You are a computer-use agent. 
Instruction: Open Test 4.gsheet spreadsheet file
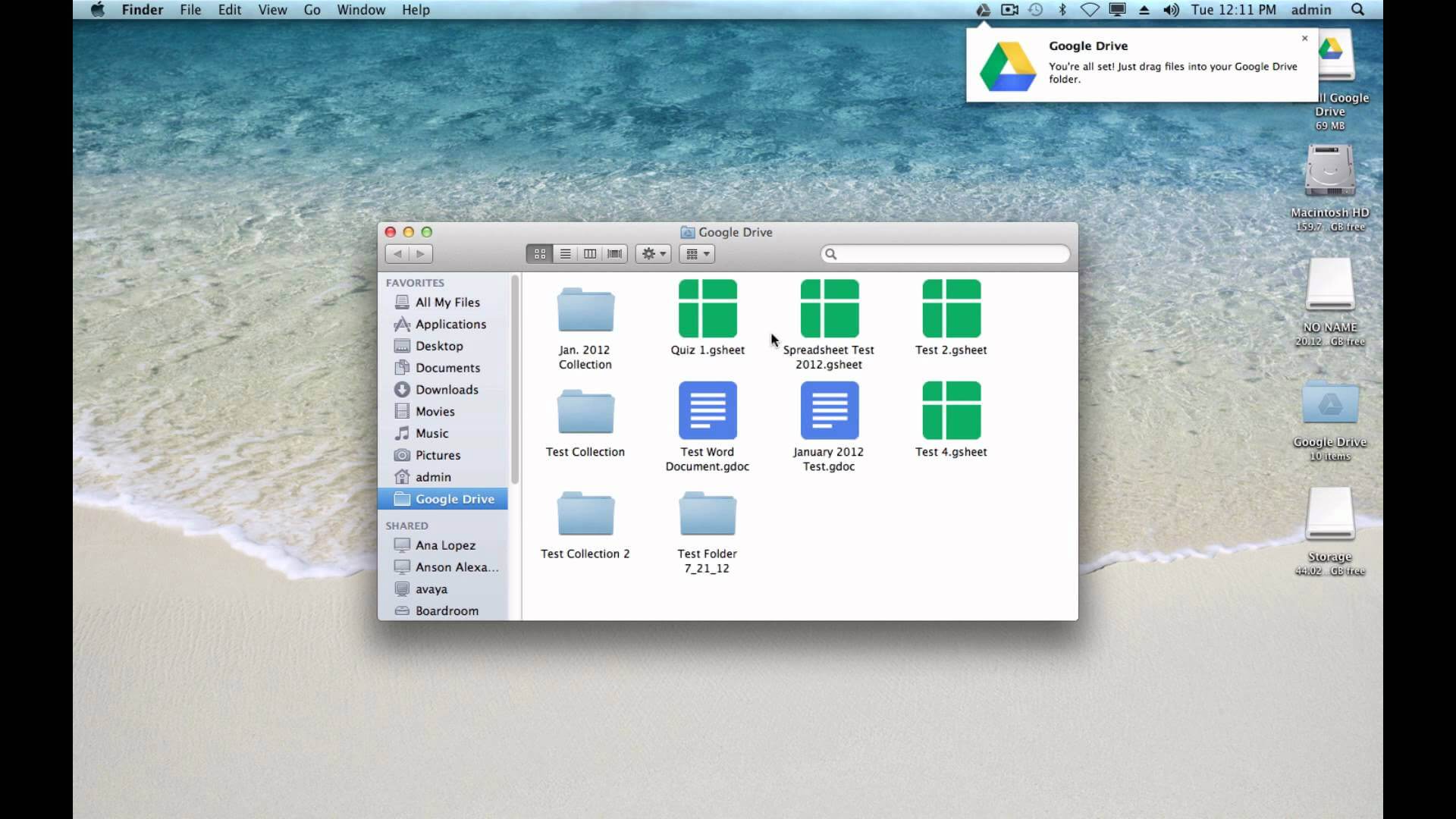(951, 410)
